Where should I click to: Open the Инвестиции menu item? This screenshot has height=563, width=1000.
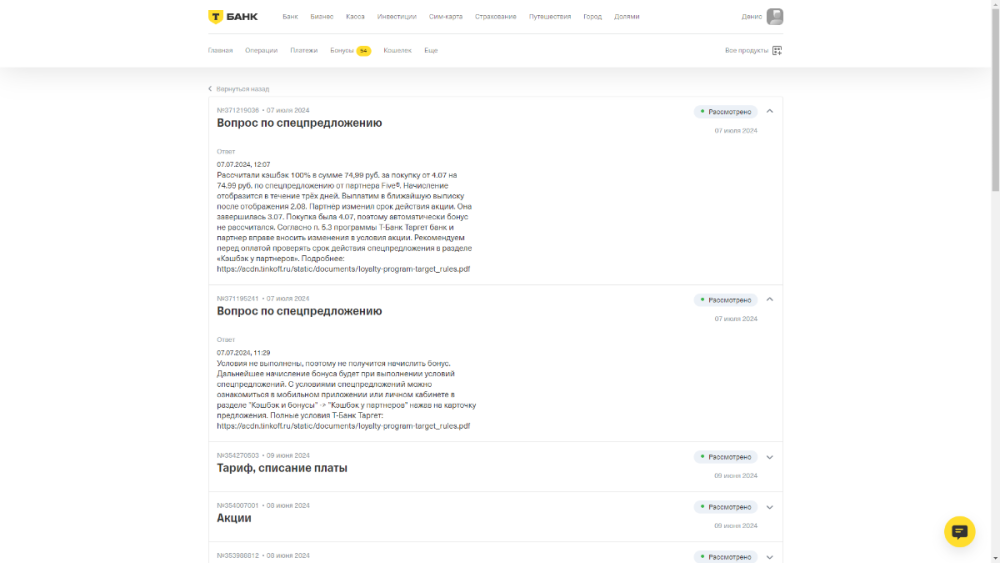pyautogui.click(x=397, y=17)
